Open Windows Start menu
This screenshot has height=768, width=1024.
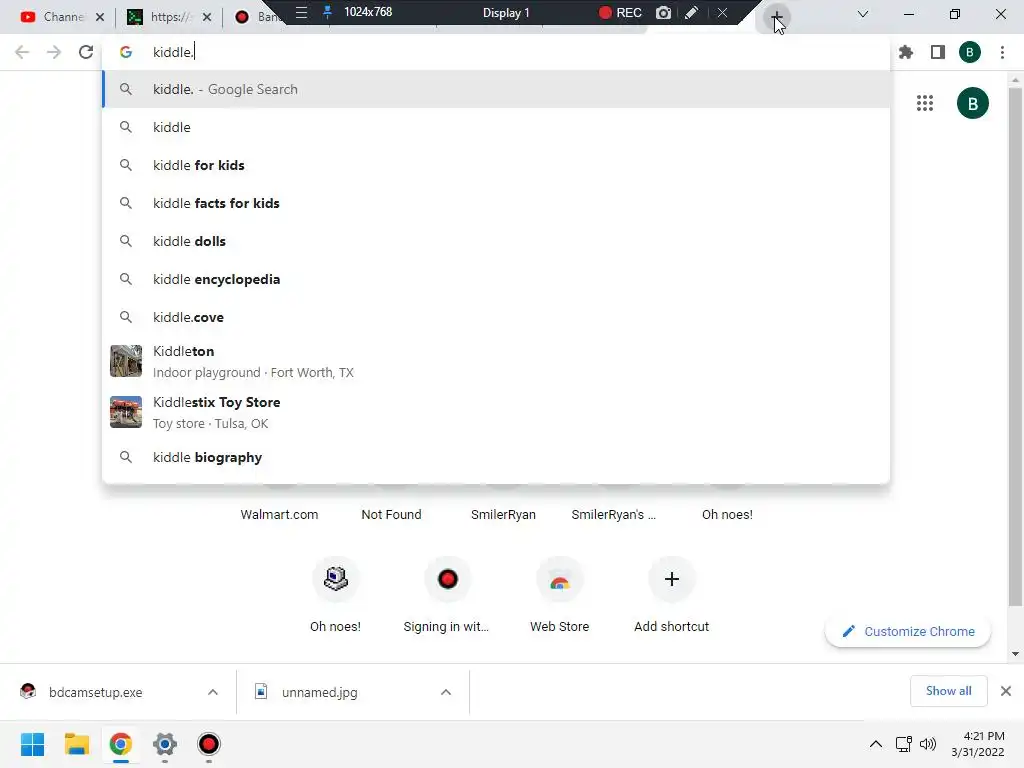coord(32,744)
